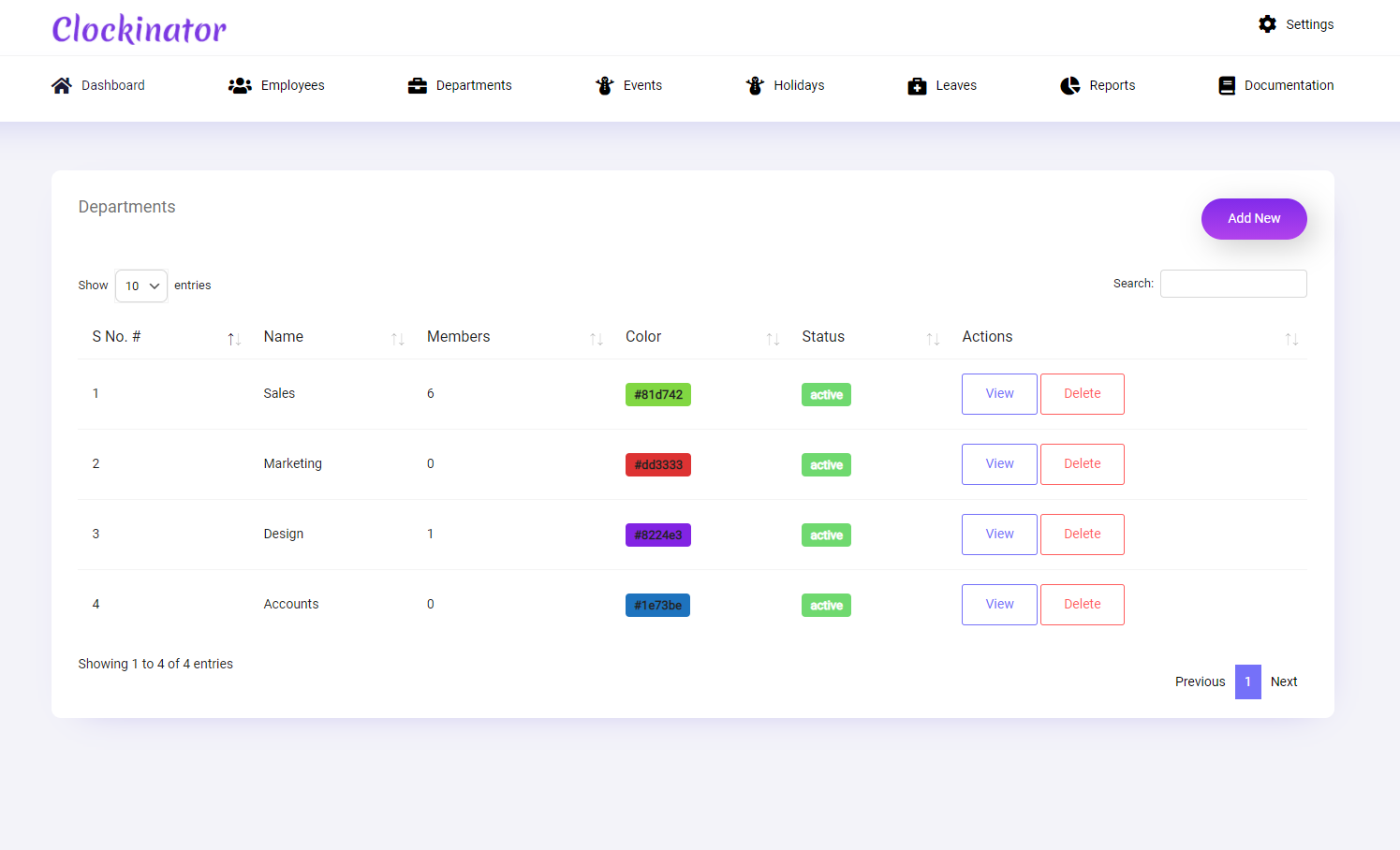This screenshot has height=850, width=1400.
Task: View the Design department
Action: coord(999,535)
